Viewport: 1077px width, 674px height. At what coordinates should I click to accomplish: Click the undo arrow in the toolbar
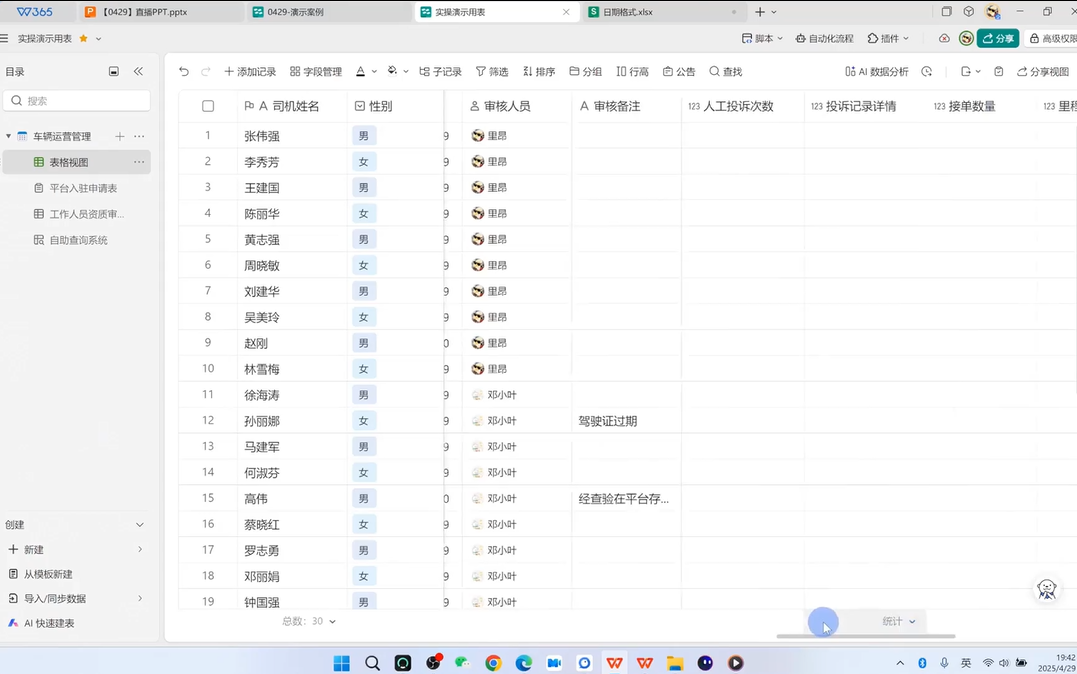coord(184,72)
